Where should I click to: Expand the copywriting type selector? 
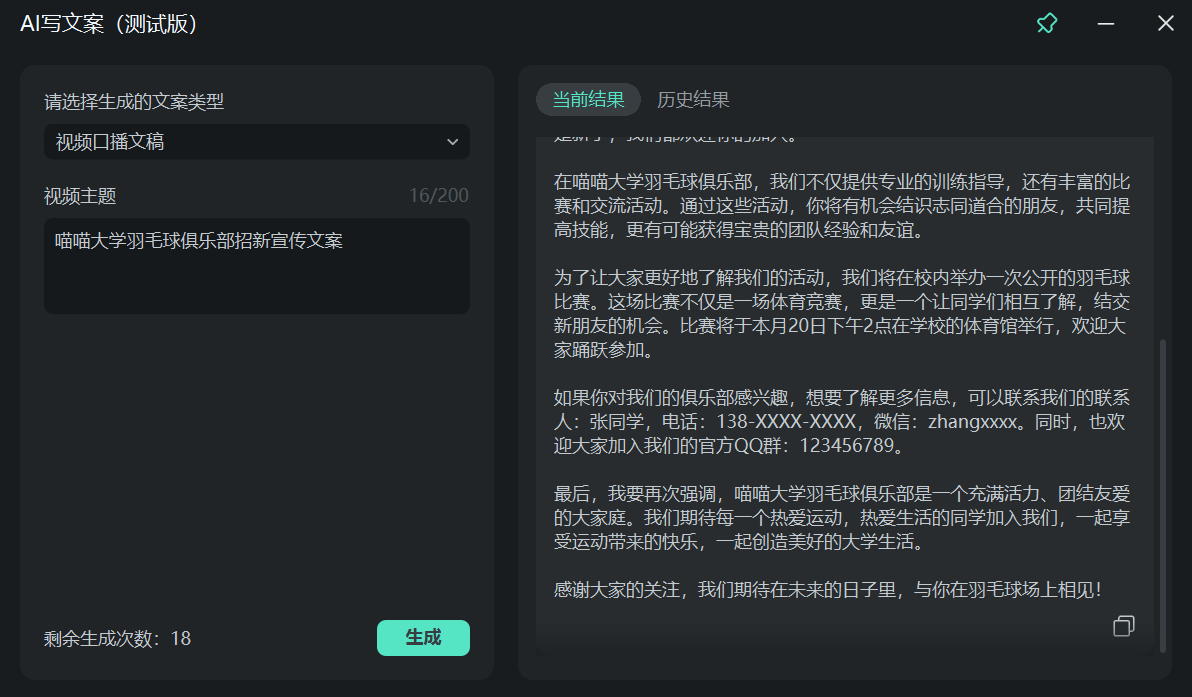pyautogui.click(x=256, y=141)
